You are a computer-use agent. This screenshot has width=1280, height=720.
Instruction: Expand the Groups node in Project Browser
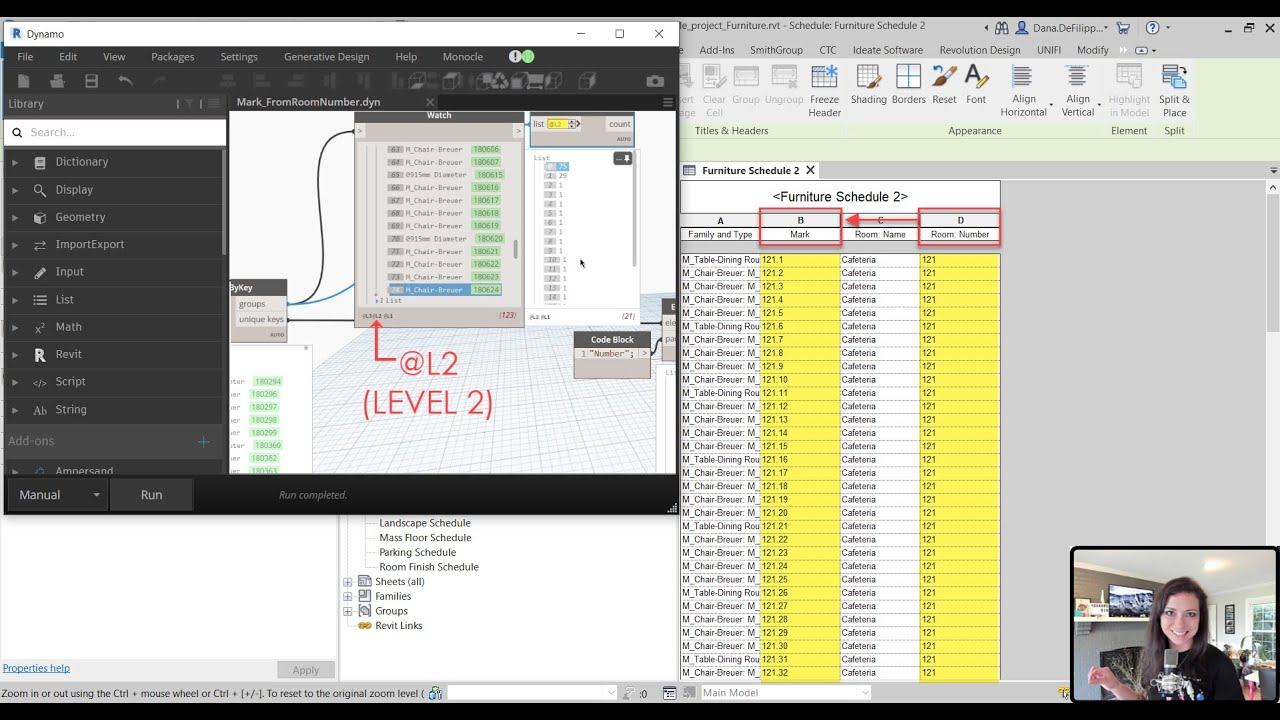[348, 611]
